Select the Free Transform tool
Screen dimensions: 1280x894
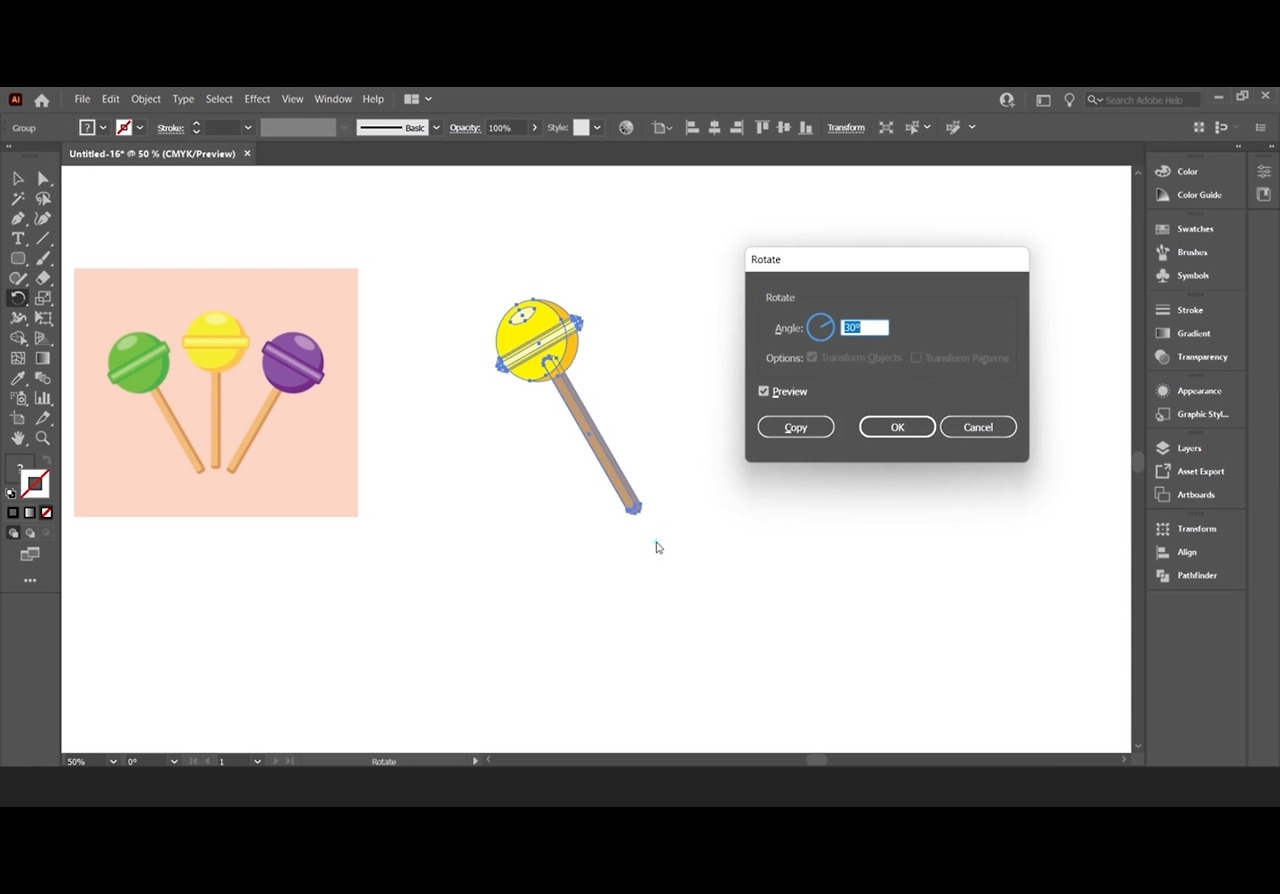(x=43, y=318)
